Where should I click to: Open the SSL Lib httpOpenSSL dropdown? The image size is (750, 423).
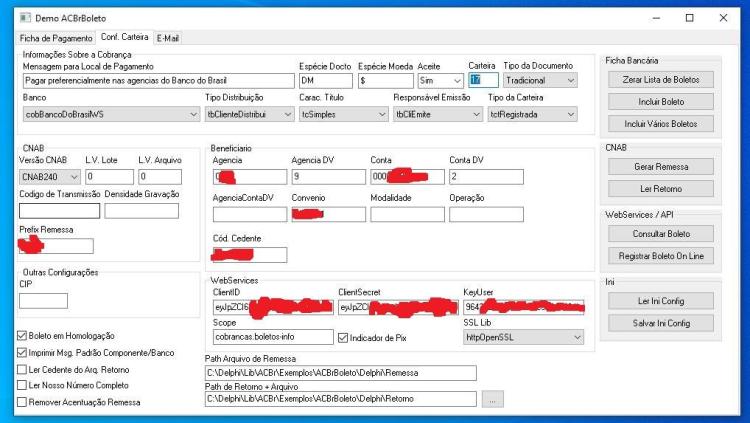click(x=523, y=337)
